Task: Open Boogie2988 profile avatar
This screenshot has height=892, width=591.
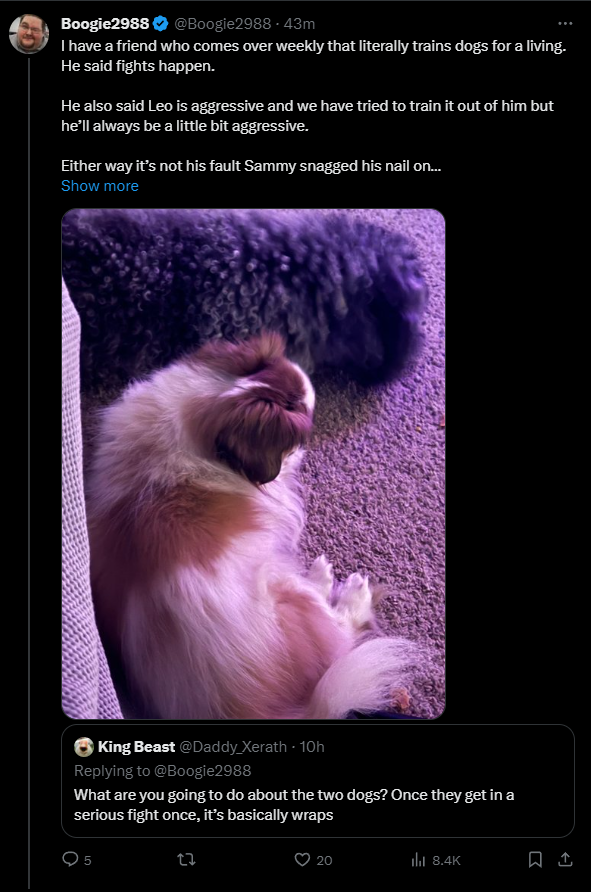Action: (29, 34)
